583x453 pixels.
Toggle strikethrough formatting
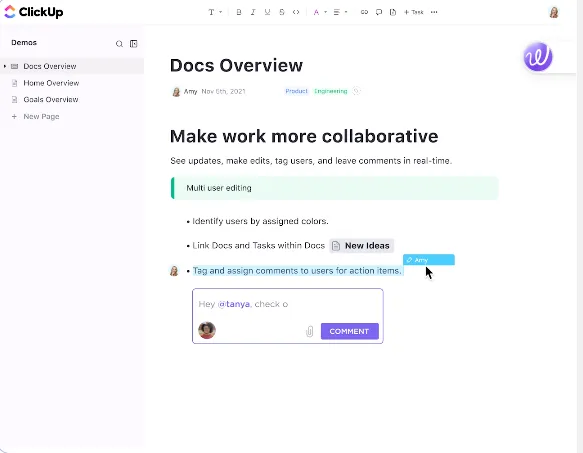[x=282, y=12]
